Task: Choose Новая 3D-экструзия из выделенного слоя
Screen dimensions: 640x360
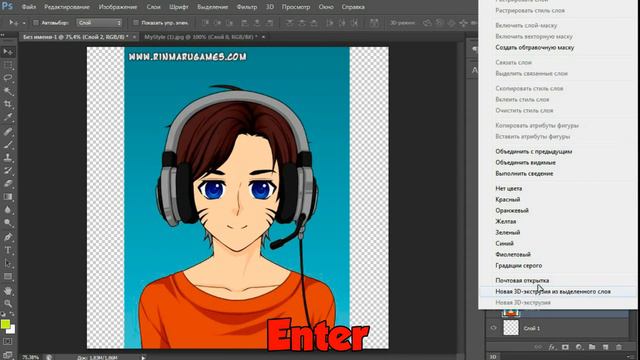Action: [x=553, y=291]
